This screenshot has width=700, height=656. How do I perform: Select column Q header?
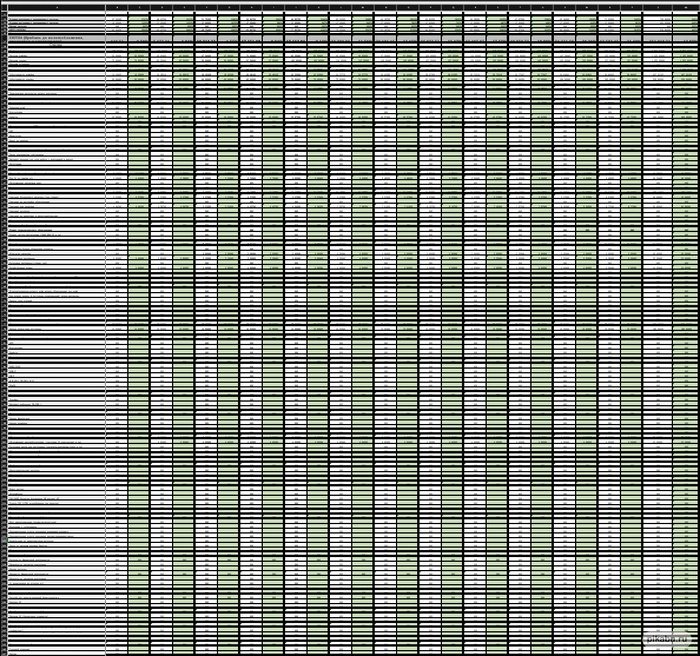[452, 7]
